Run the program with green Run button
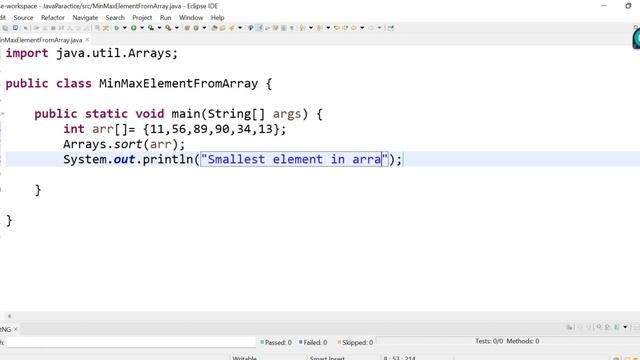The height and width of the screenshot is (360, 640). click(x=133, y=28)
